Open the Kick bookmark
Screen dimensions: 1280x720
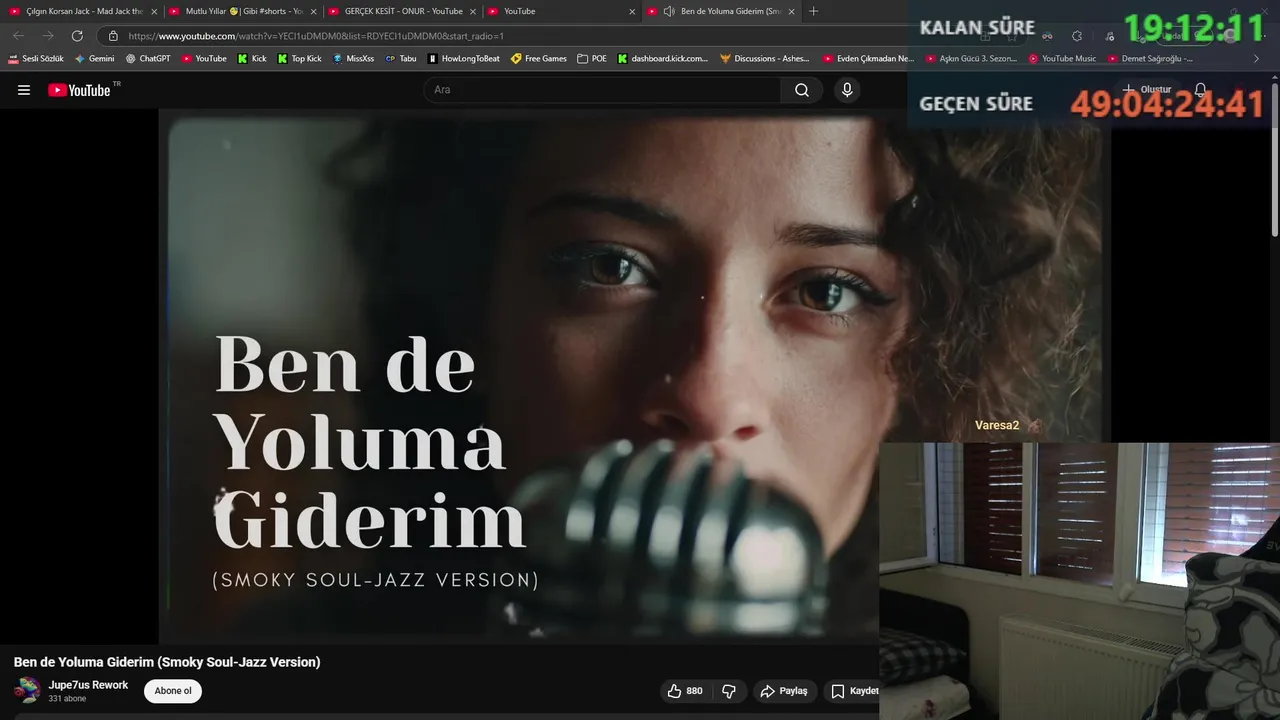[252, 59]
